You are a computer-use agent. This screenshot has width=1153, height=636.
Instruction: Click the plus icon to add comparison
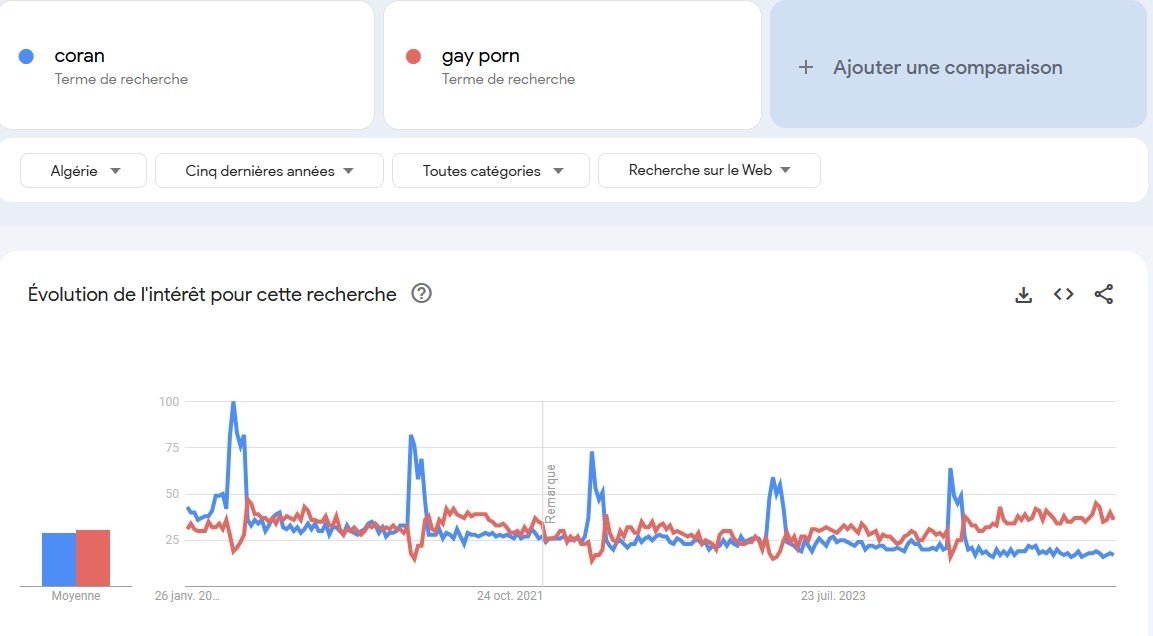coord(806,67)
